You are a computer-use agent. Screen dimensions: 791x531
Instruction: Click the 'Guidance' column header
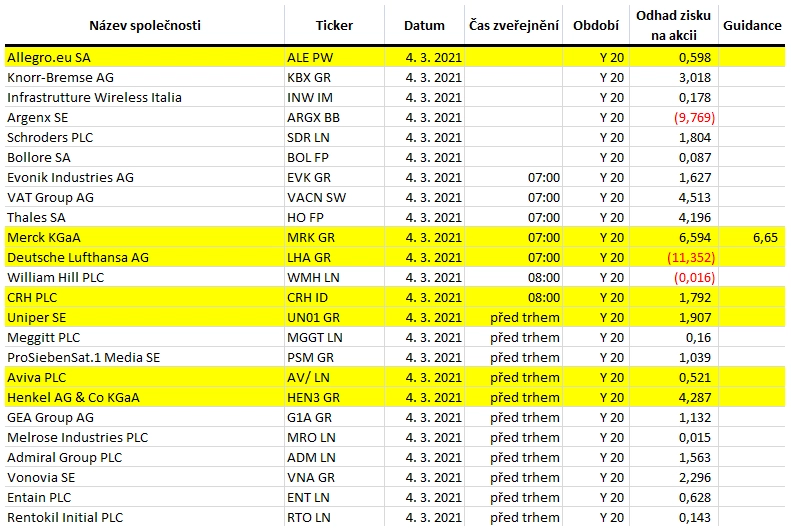752,26
